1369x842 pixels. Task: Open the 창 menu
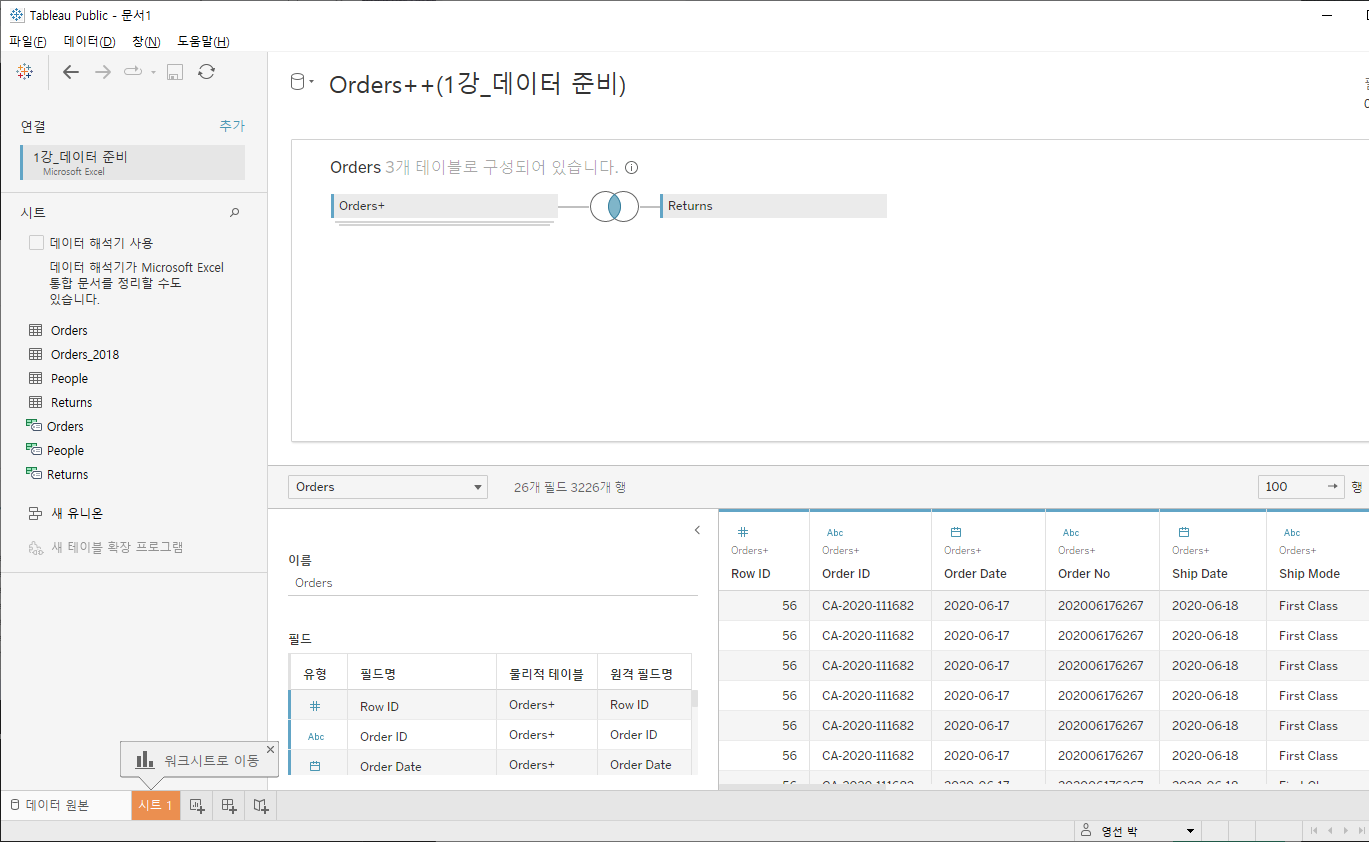click(x=146, y=41)
